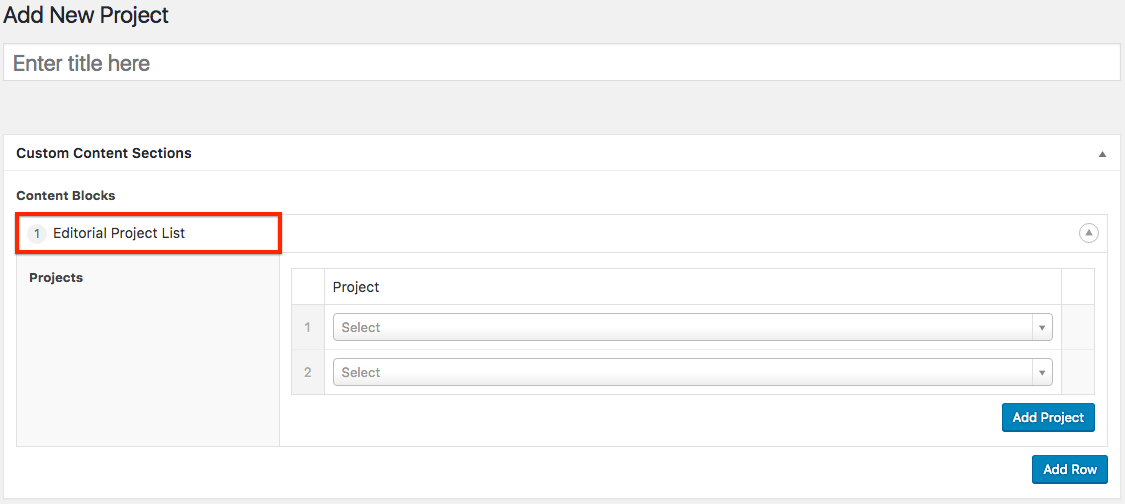This screenshot has height=504, width=1125.
Task: Collapse the Custom Content Sections panel arrow
Action: click(1102, 154)
